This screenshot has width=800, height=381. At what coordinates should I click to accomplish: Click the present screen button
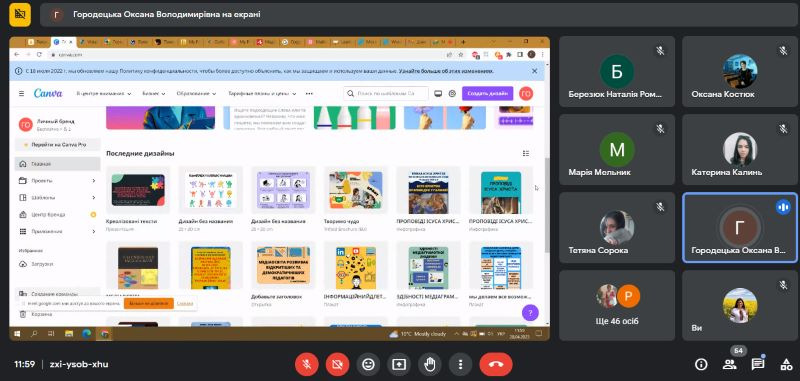click(x=398, y=364)
